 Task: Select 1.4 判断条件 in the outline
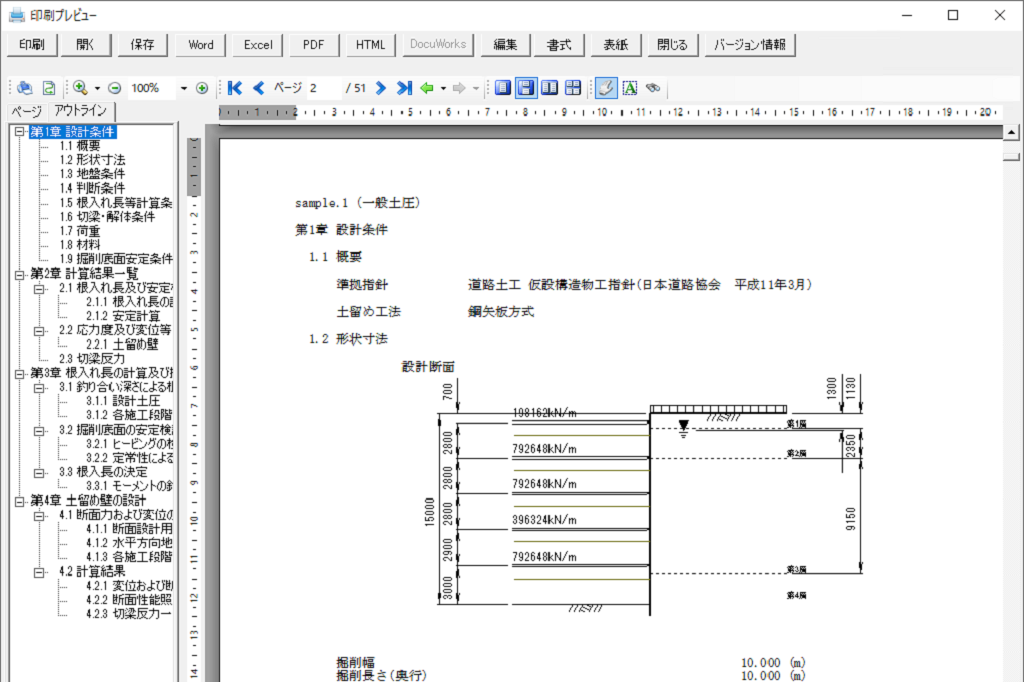(x=92, y=188)
